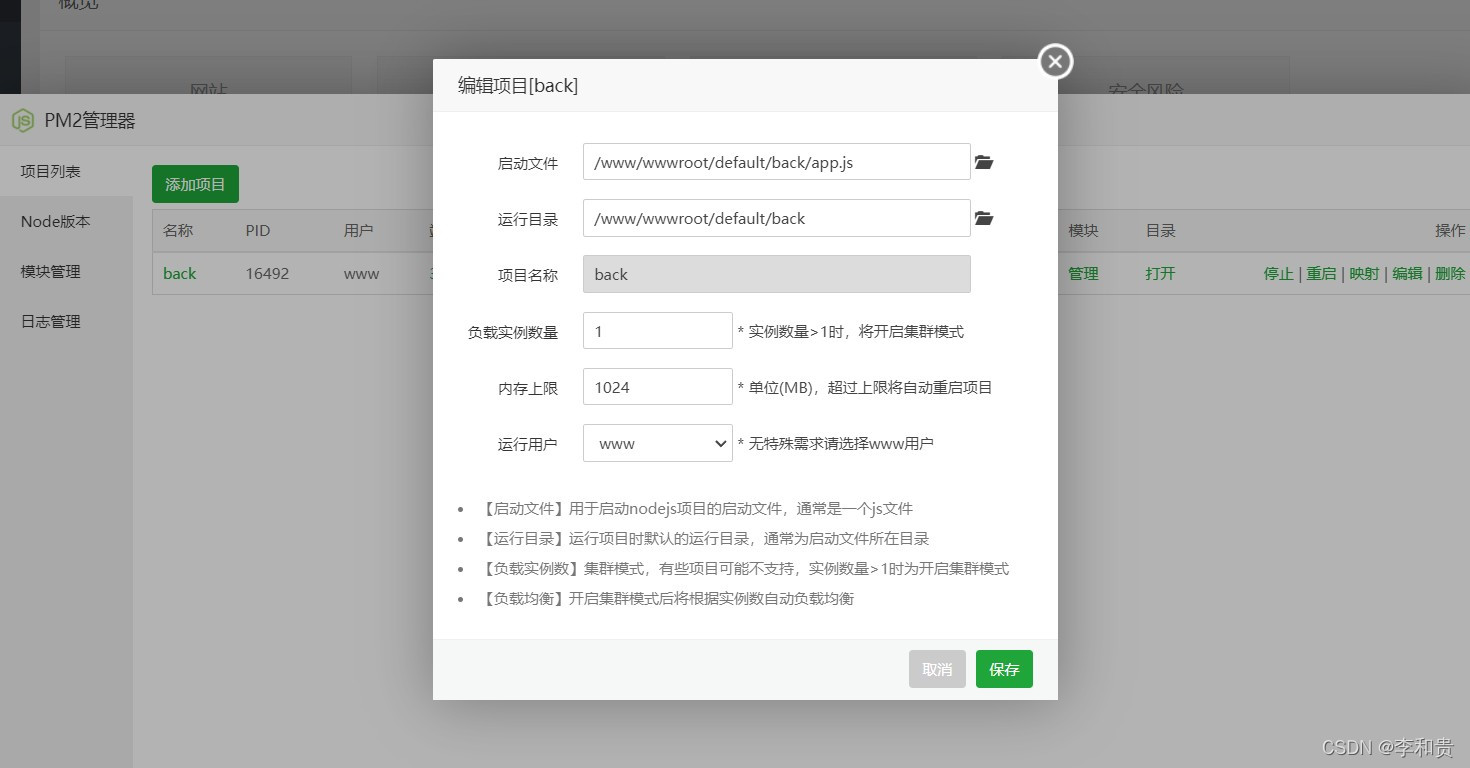Click the user column header 用户
This screenshot has width=1470, height=768.
[358, 230]
